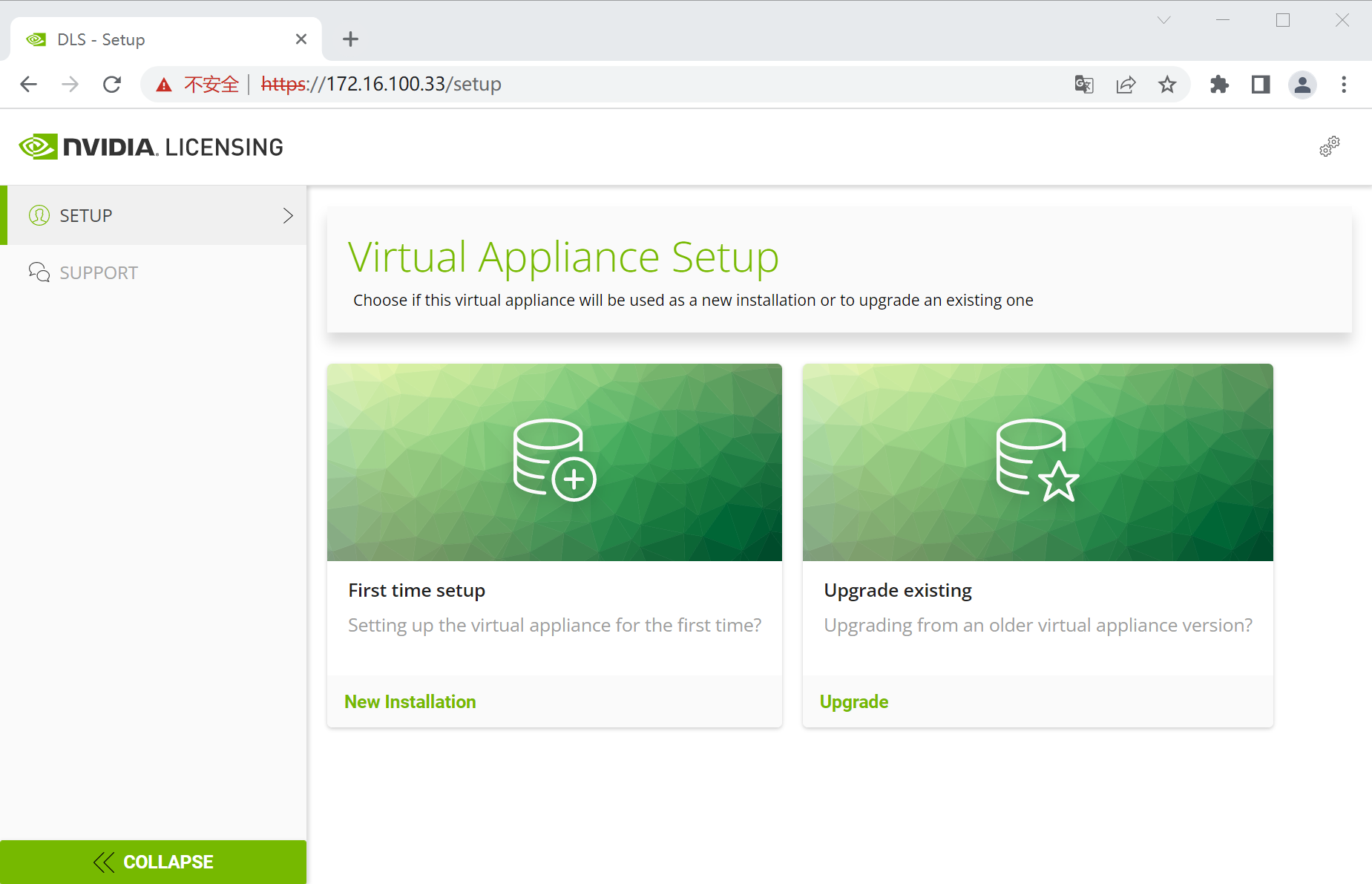Open the settings gear on NVIDIA Licensing header

click(1329, 146)
